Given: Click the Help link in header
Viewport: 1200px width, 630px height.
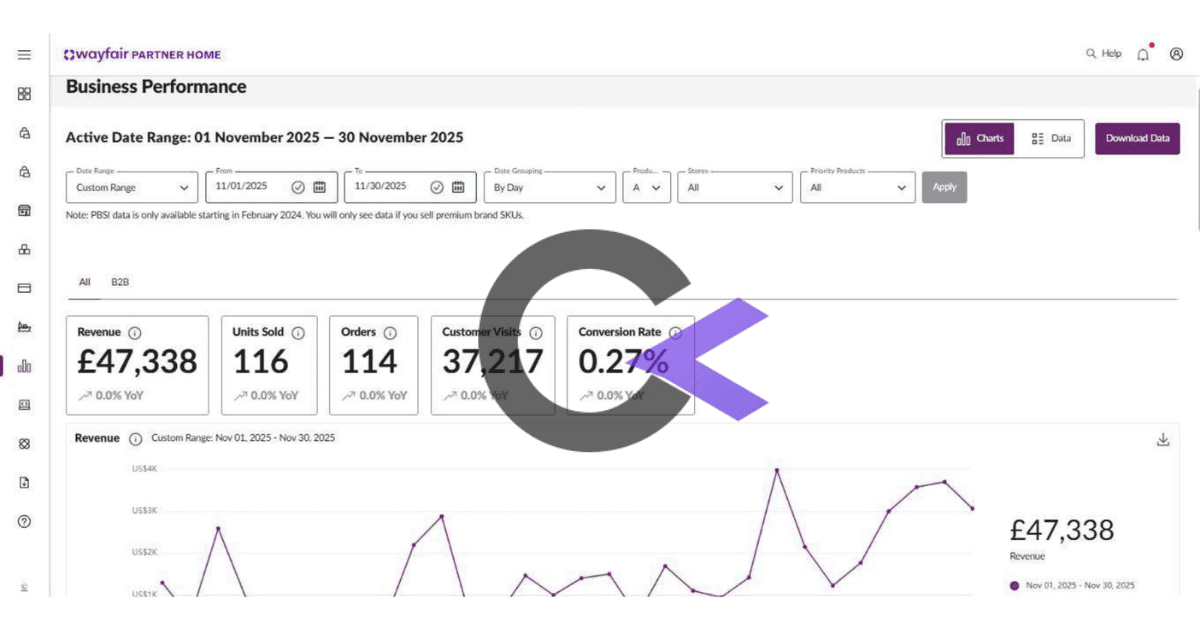Looking at the screenshot, I should [1111, 54].
